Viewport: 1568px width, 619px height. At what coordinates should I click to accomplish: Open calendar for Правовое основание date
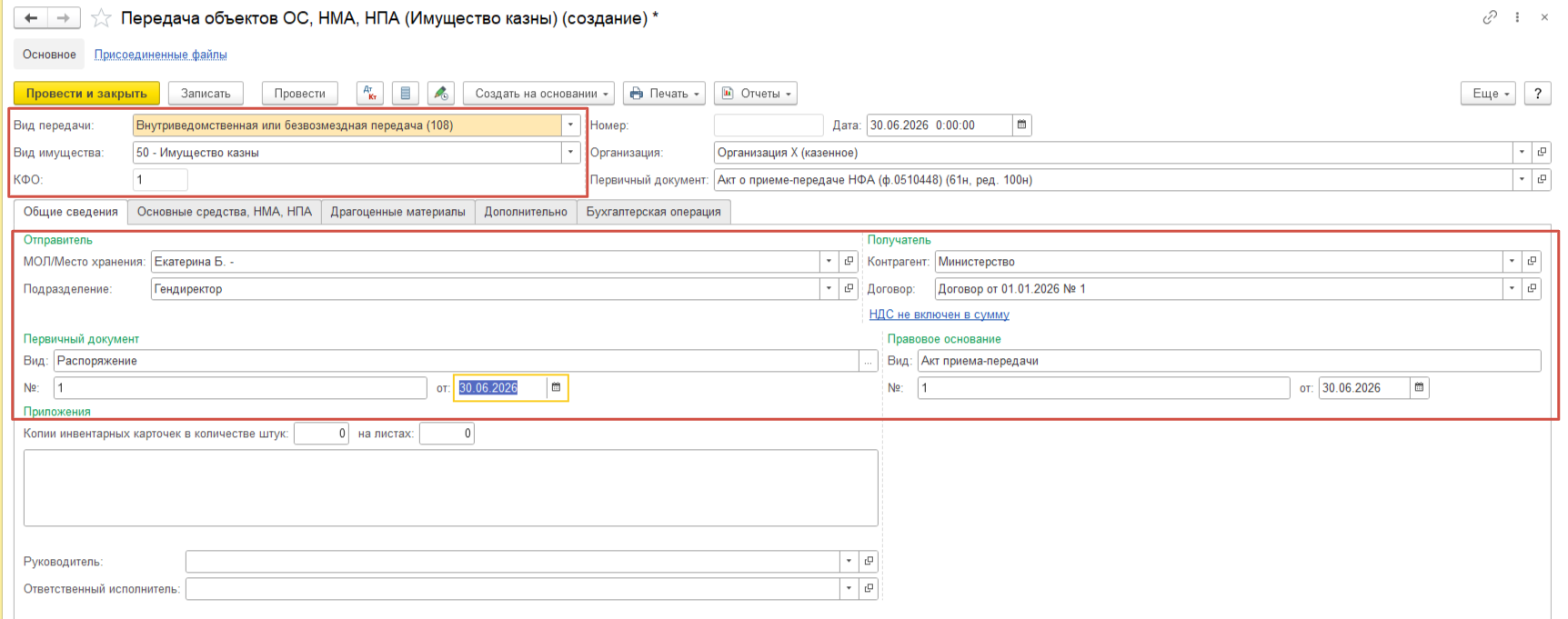(1419, 388)
